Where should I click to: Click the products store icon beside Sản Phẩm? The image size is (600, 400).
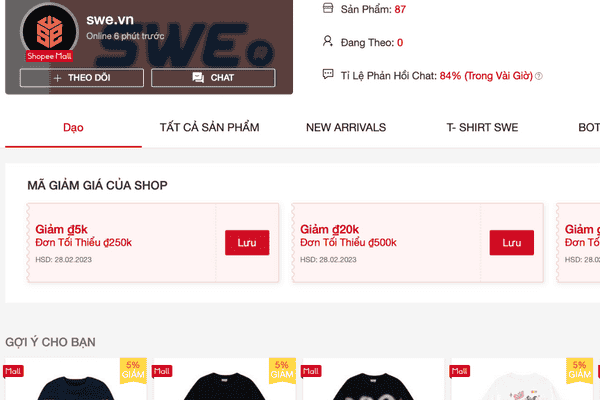click(x=328, y=8)
